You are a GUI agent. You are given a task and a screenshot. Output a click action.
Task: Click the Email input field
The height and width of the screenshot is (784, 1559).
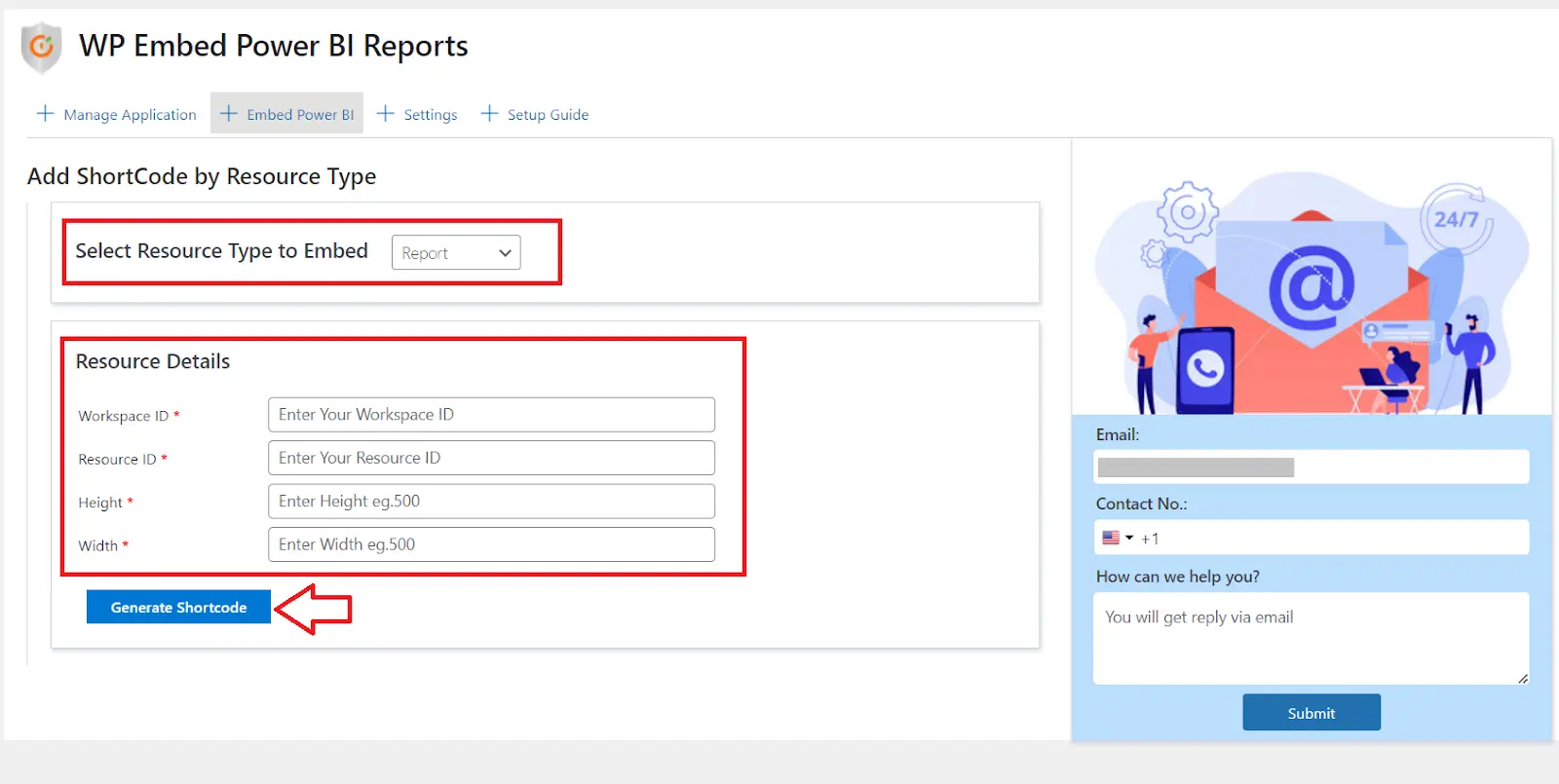point(1312,467)
